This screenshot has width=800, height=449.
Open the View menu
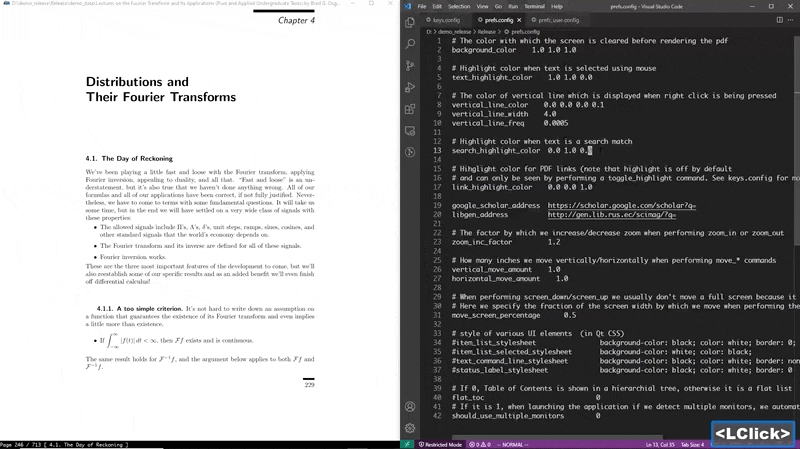click(482, 7)
